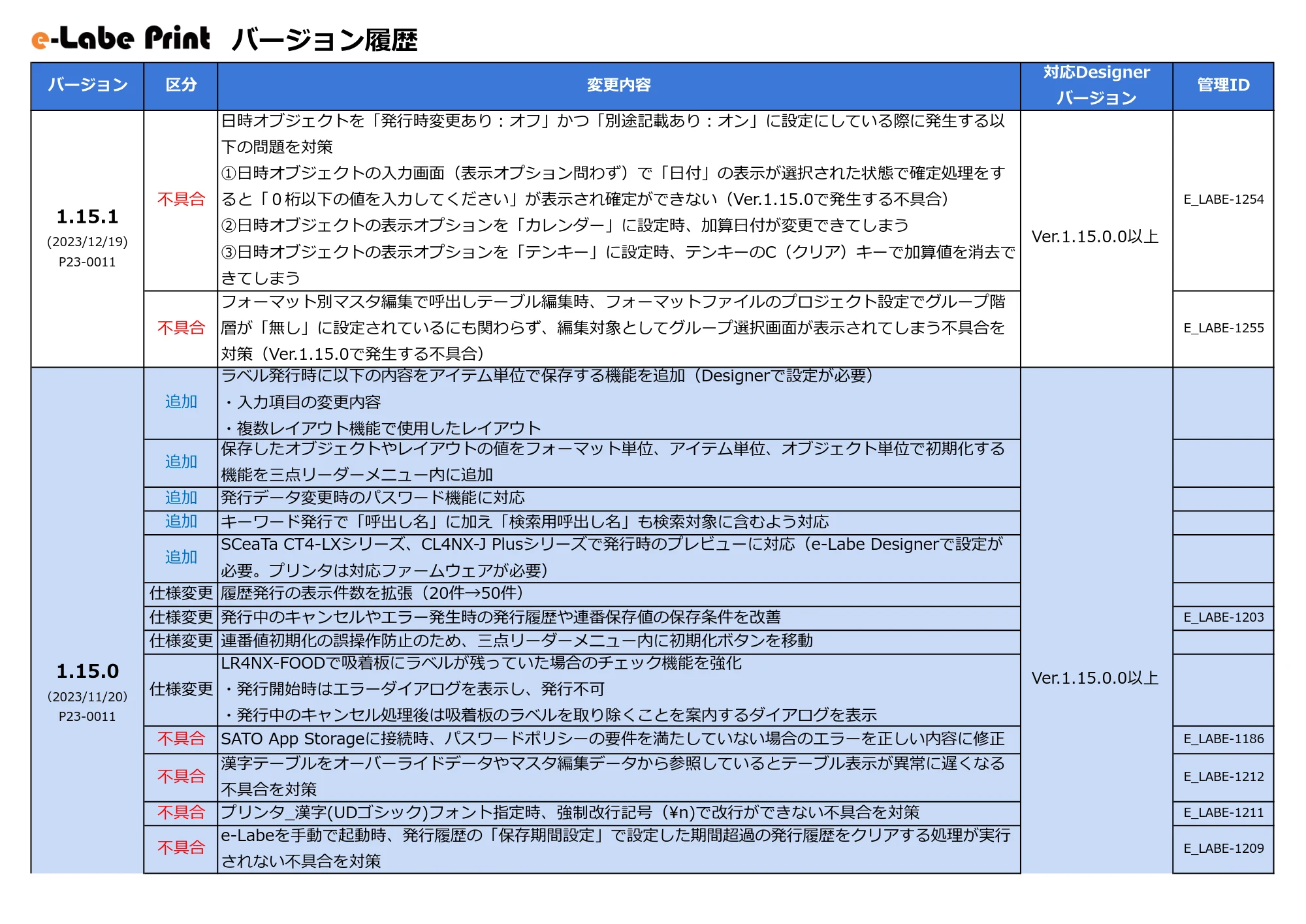Click Ver.1.15.0.0以上 in the 1.15.0 row
Screen dimensions: 1306x924
coord(1095,678)
